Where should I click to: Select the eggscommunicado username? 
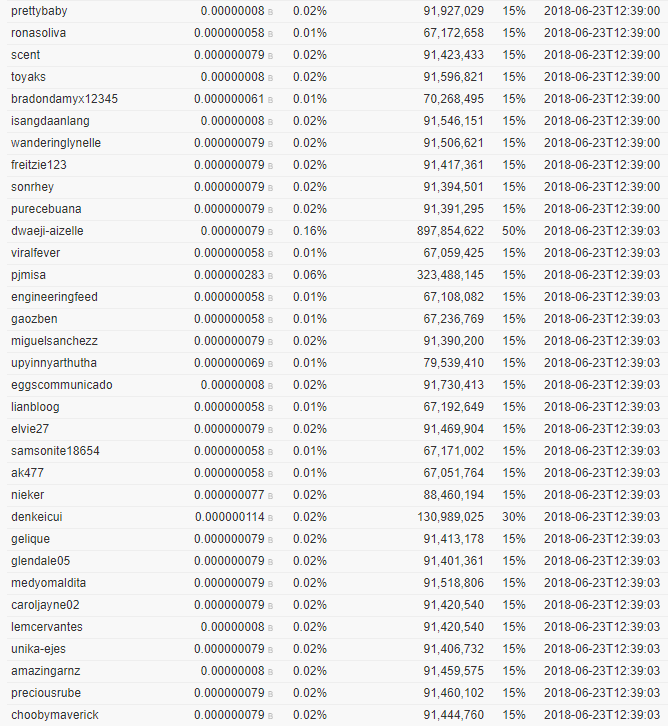(62, 385)
